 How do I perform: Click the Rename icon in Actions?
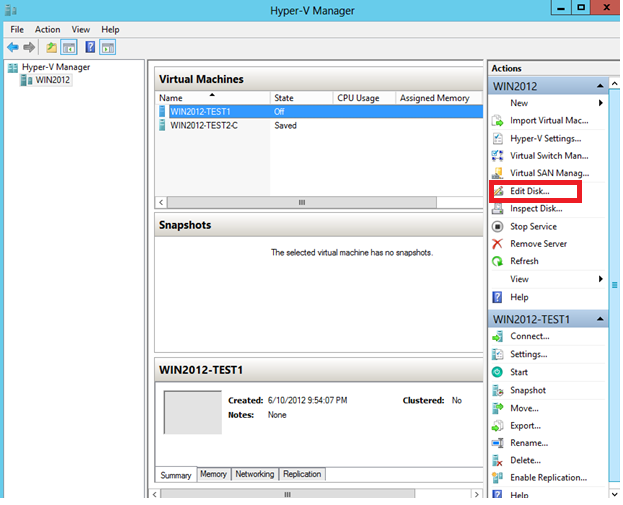pyautogui.click(x=497, y=443)
